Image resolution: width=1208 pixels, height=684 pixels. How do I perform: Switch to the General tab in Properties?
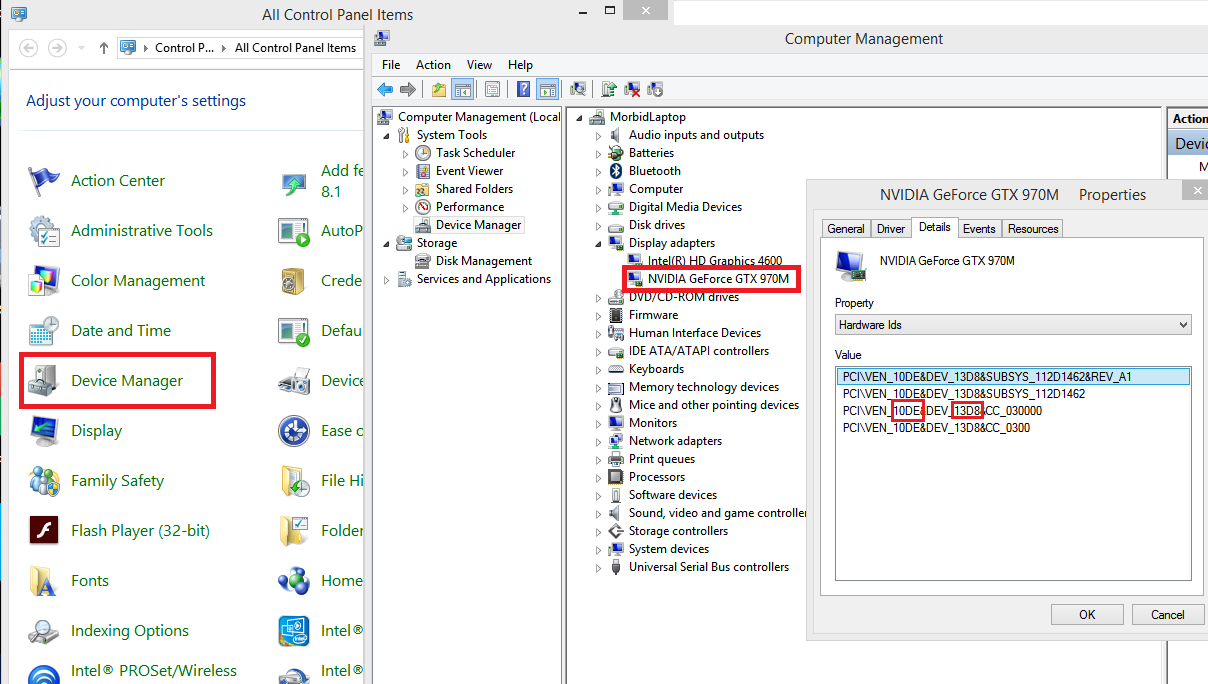[846, 229]
